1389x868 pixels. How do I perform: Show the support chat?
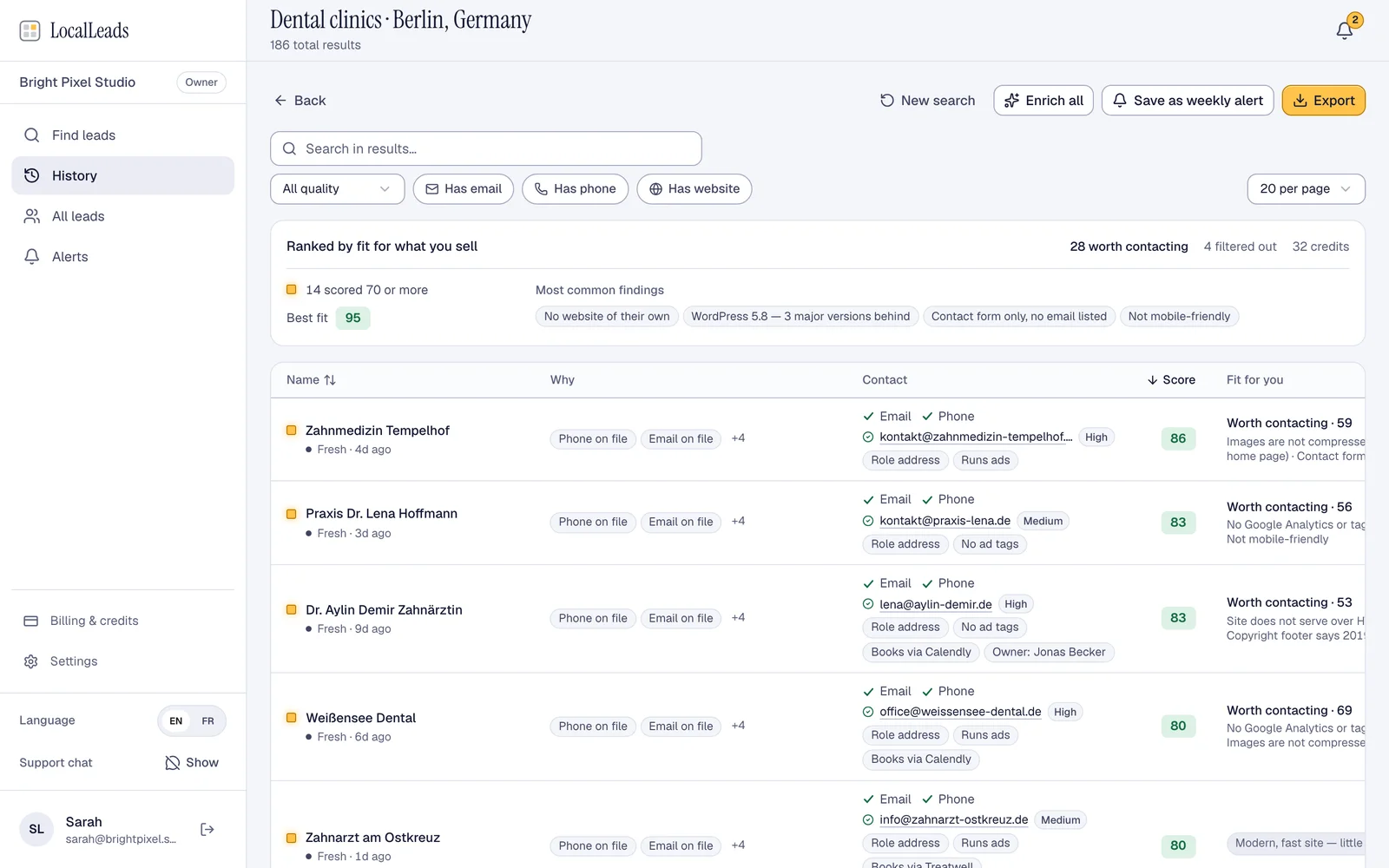[x=192, y=763]
